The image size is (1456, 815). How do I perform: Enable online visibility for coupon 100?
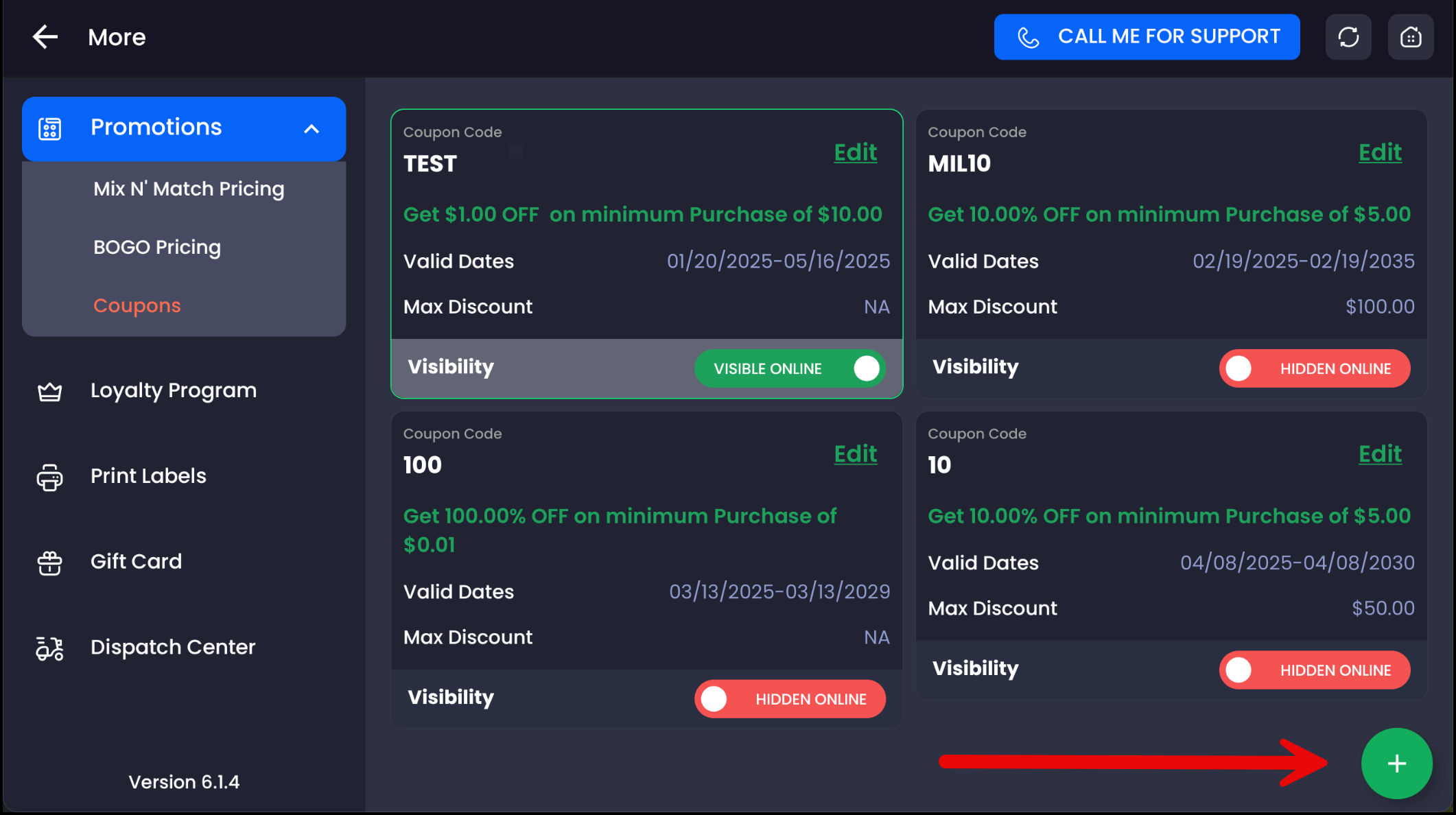pos(790,699)
